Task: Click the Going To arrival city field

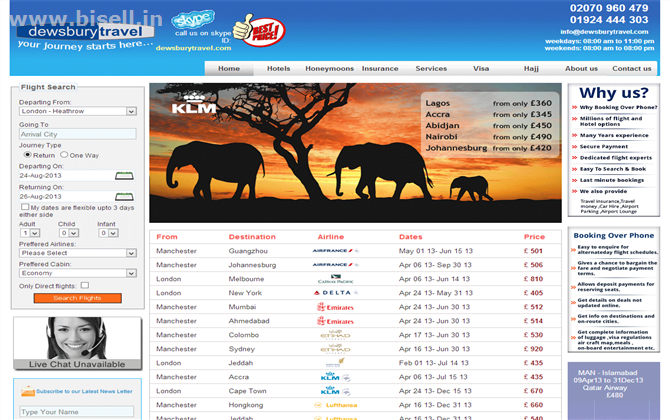Action: [78, 134]
